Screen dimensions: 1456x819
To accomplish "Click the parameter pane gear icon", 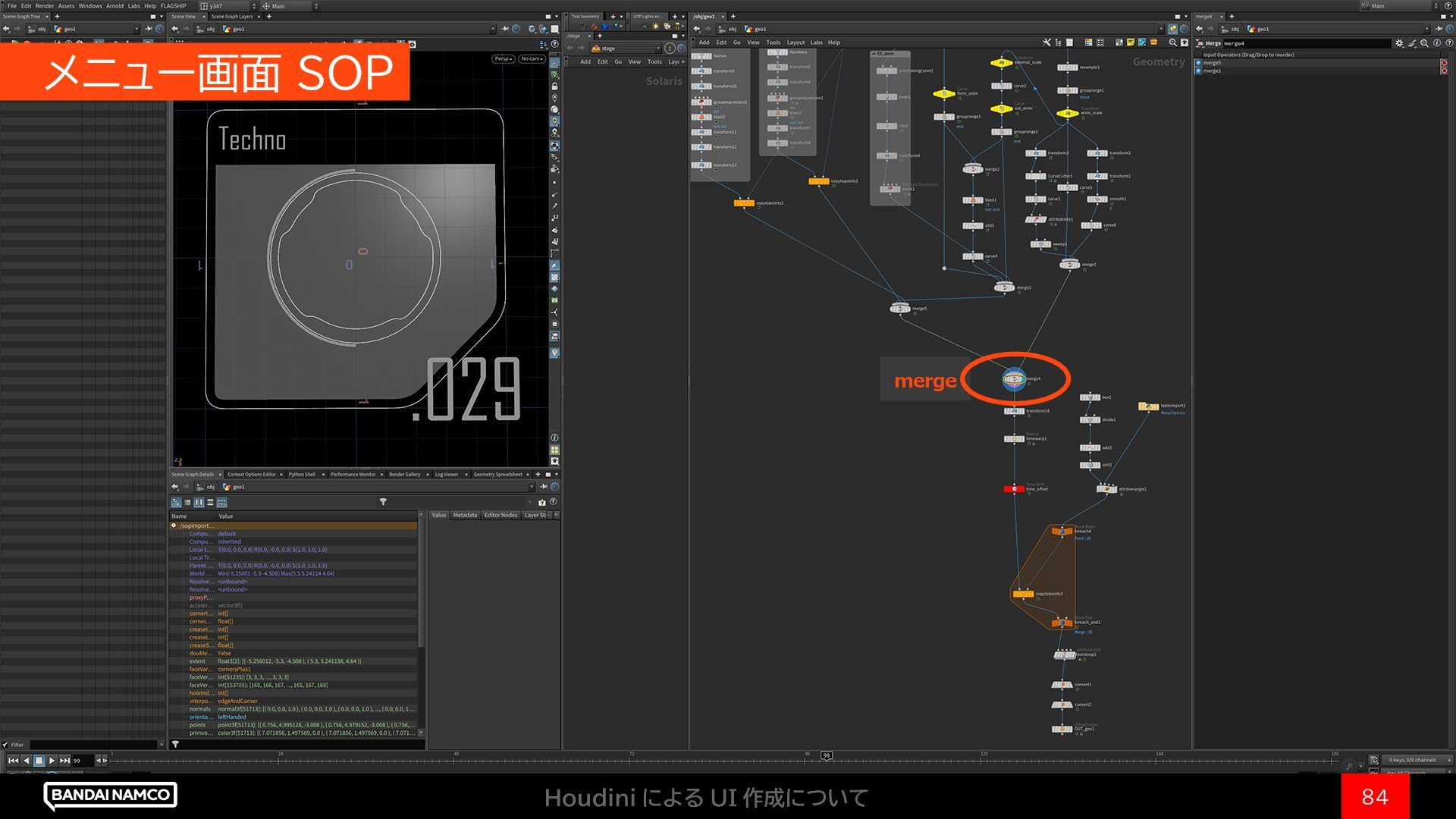I will tap(1399, 43).
